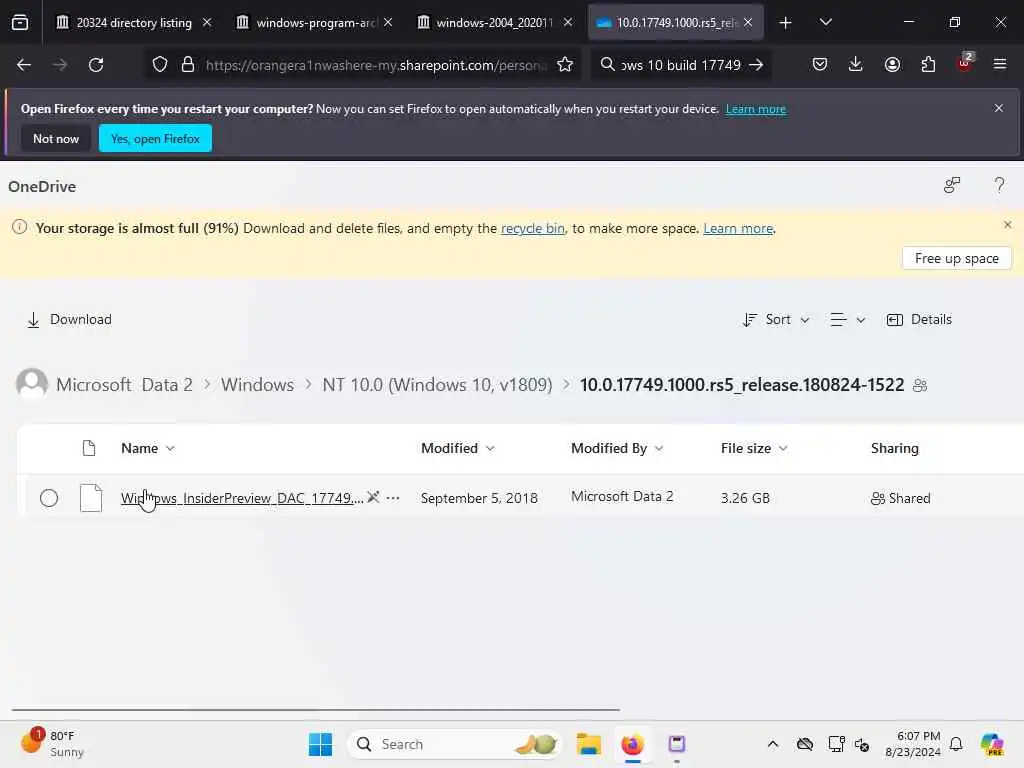
Task: Click the share icon beside the file name
Action: pos(374,498)
